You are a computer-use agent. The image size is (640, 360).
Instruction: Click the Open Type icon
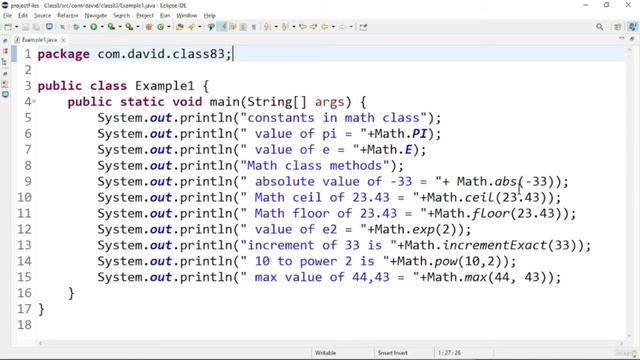click(x=180, y=27)
